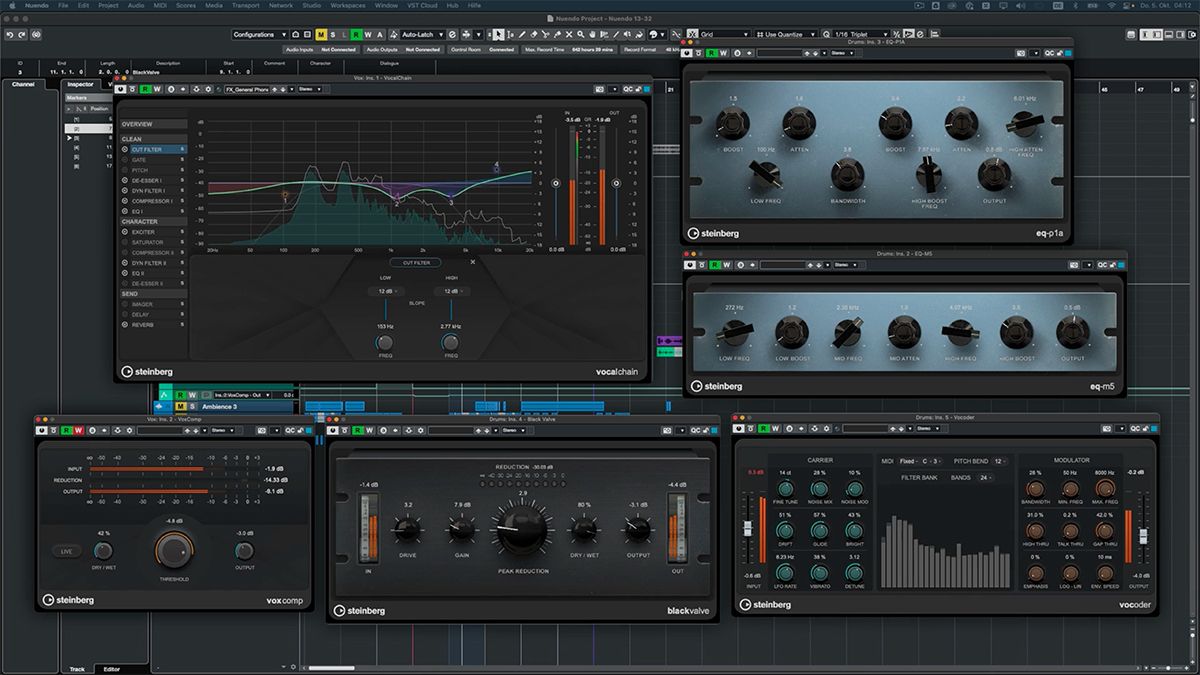Click the OVERVIEW button in VocalChain
This screenshot has height=675, width=1200.
[x=137, y=124]
